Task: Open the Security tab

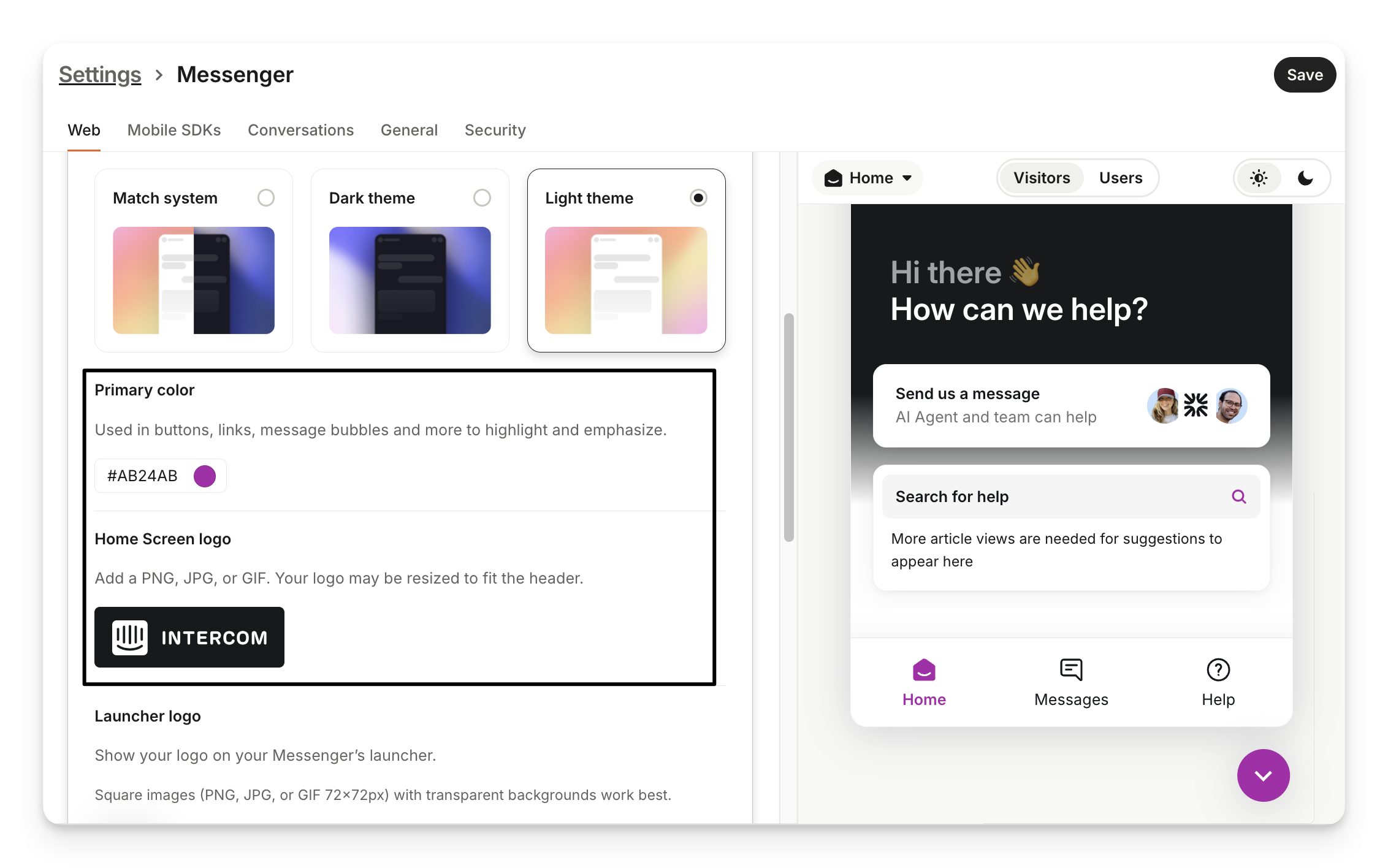Action: [495, 130]
